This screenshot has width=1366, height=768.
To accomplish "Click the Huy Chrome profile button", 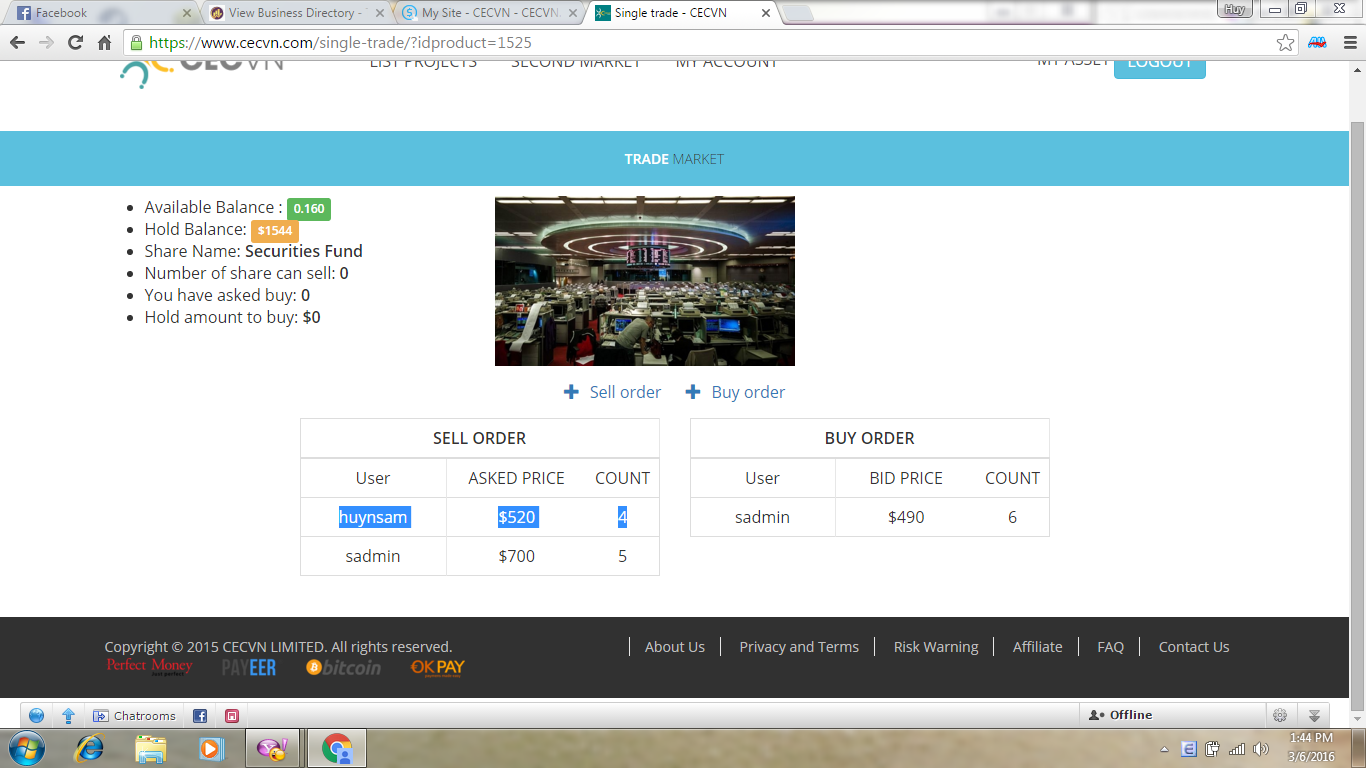I will point(1235,9).
